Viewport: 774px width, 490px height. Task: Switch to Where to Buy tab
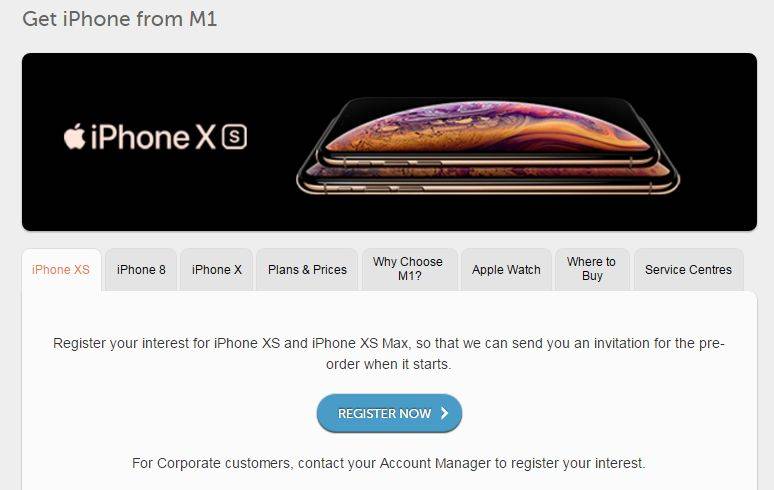tap(592, 269)
